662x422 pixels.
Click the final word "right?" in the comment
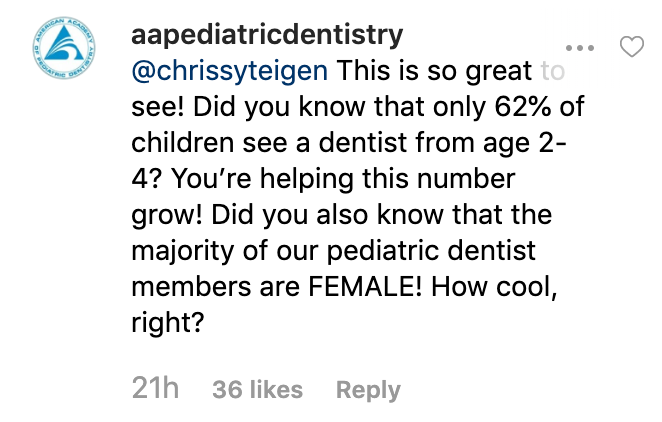tap(168, 324)
